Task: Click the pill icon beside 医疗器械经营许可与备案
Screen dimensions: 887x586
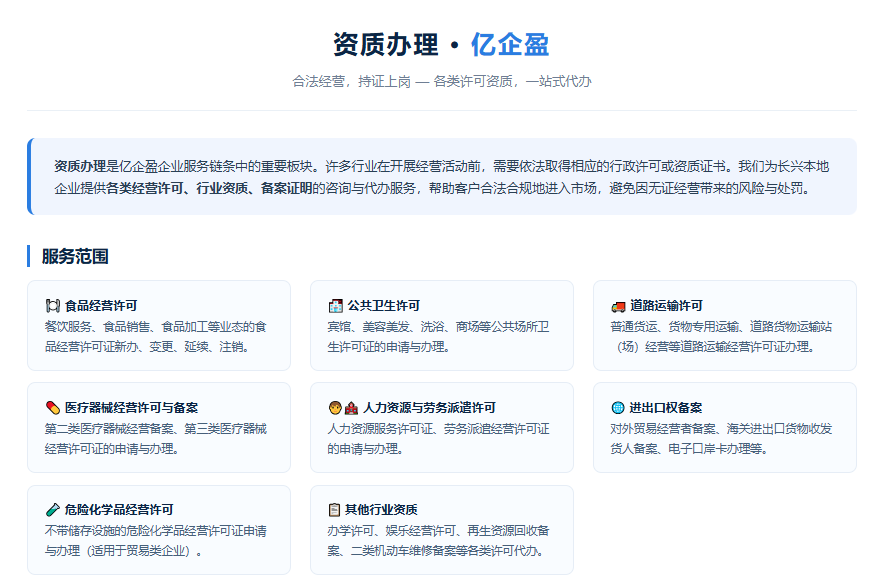Action: click(x=53, y=408)
